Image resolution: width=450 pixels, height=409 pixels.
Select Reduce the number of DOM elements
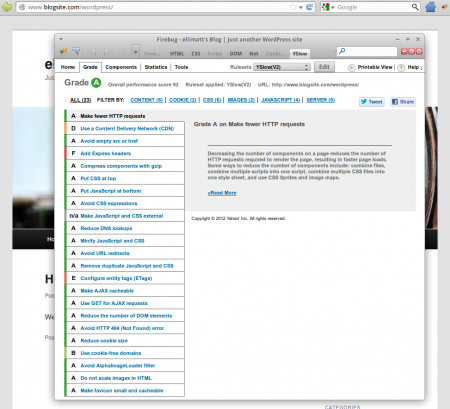[124, 316]
